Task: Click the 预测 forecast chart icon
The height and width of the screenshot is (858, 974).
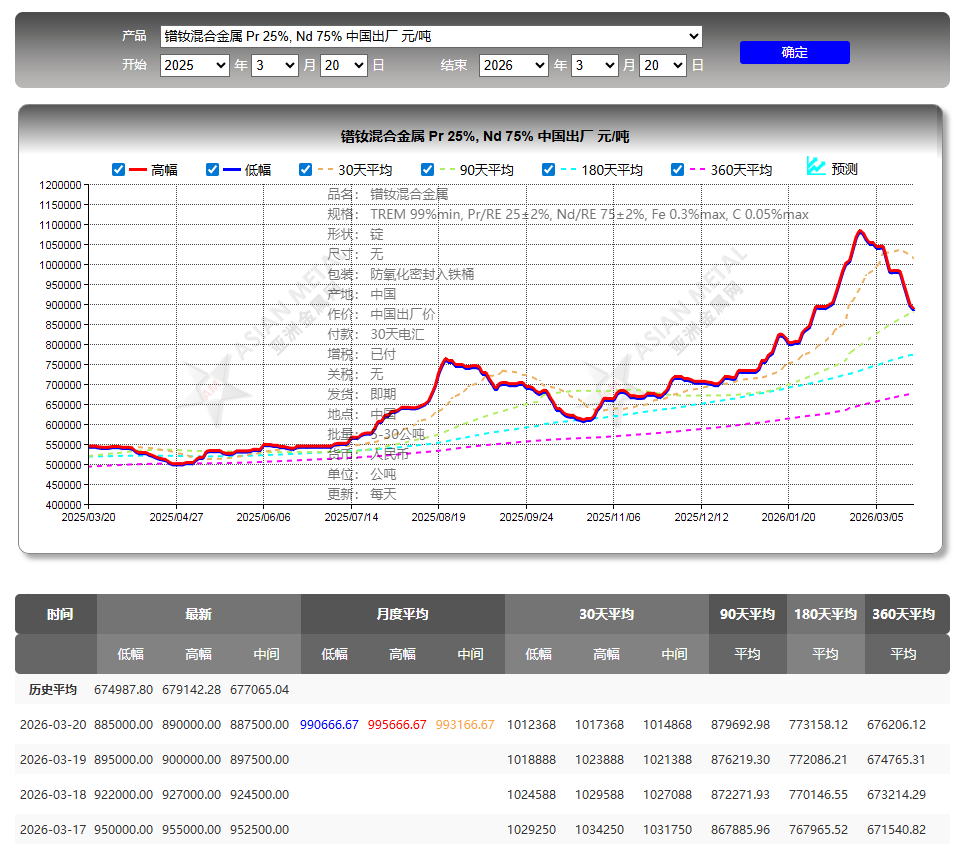Action: [x=816, y=166]
